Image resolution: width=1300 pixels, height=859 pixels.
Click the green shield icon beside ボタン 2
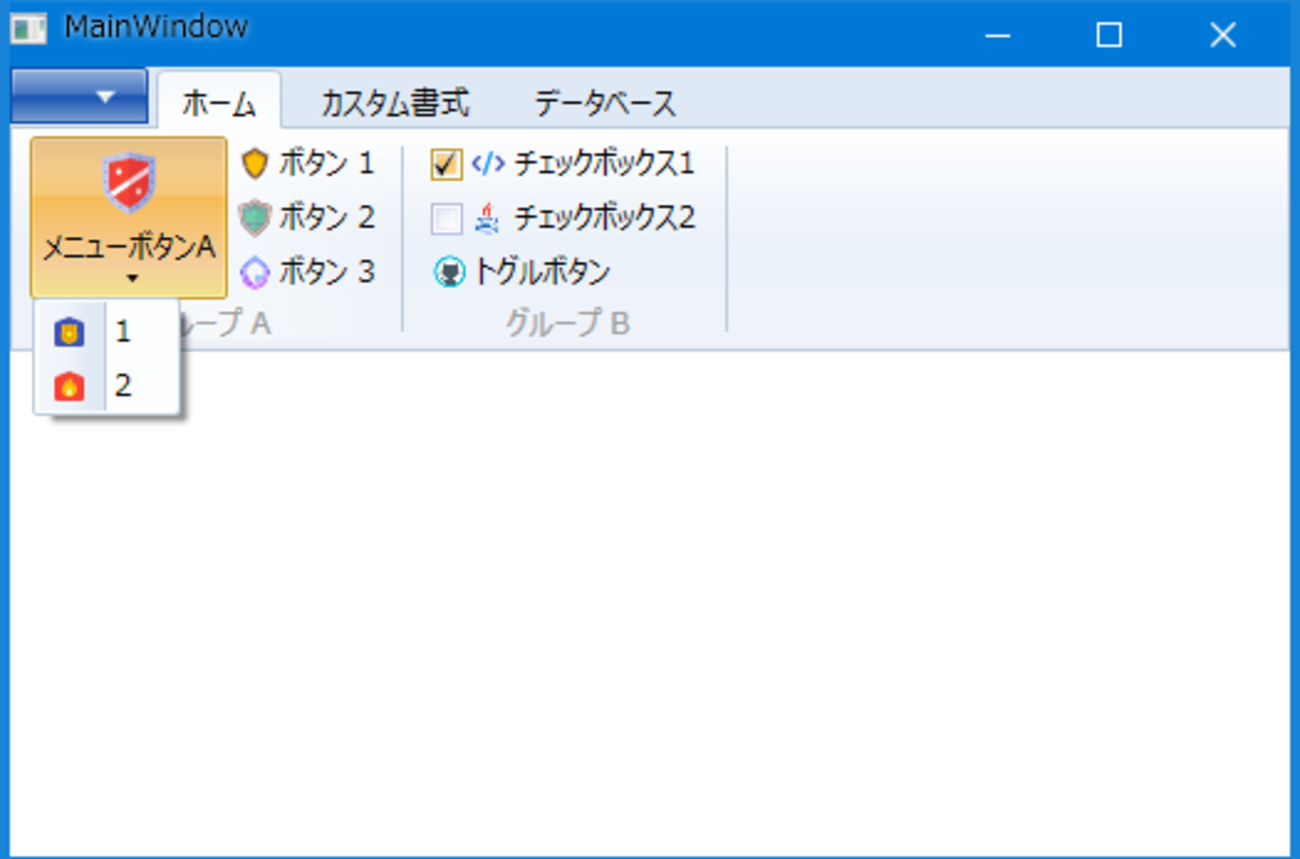[x=255, y=217]
